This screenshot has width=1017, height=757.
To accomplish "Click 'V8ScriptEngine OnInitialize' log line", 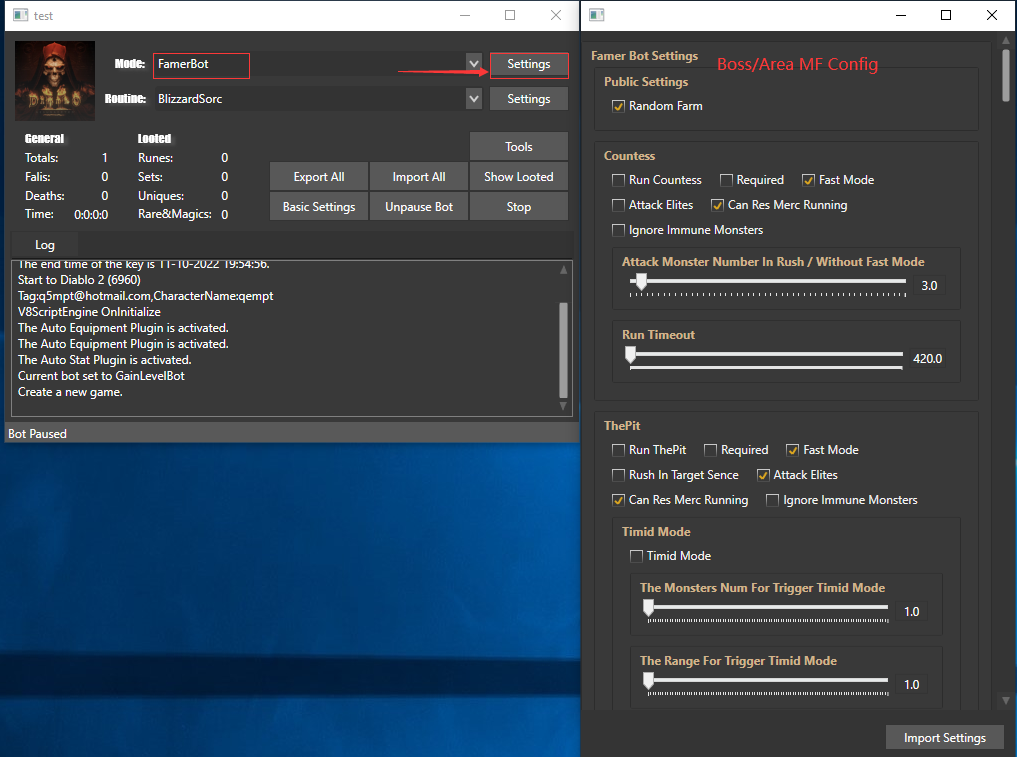I will tap(89, 312).
